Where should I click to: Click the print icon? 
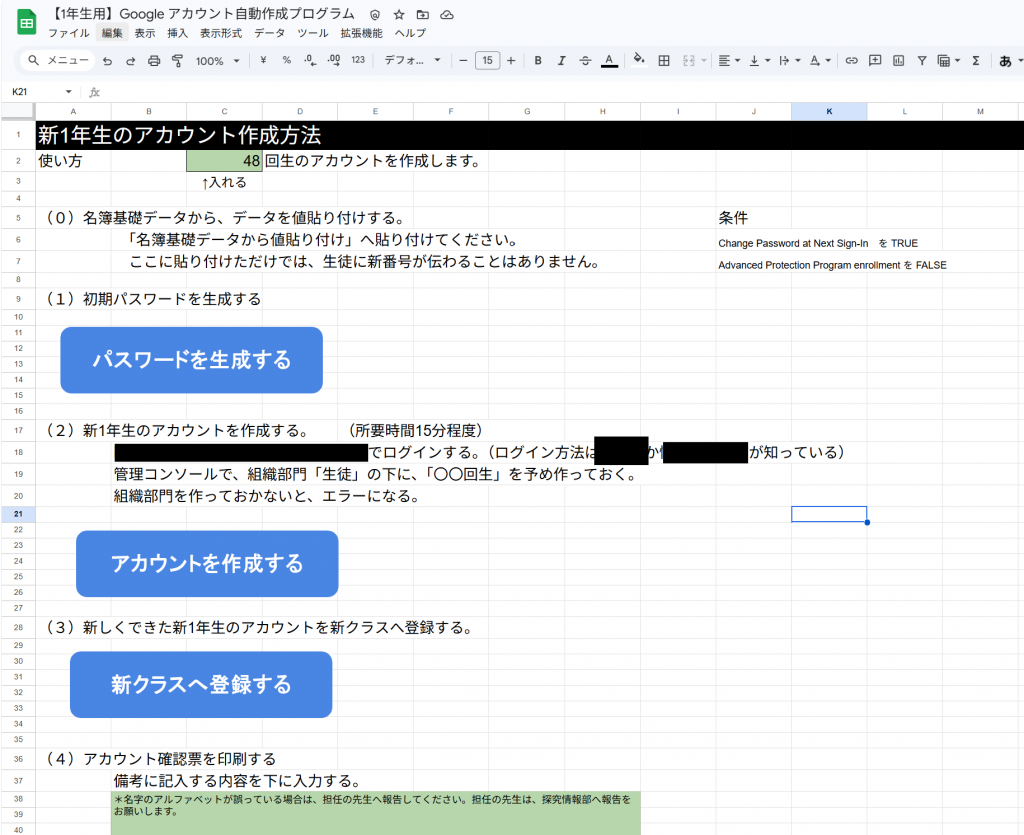tap(154, 61)
